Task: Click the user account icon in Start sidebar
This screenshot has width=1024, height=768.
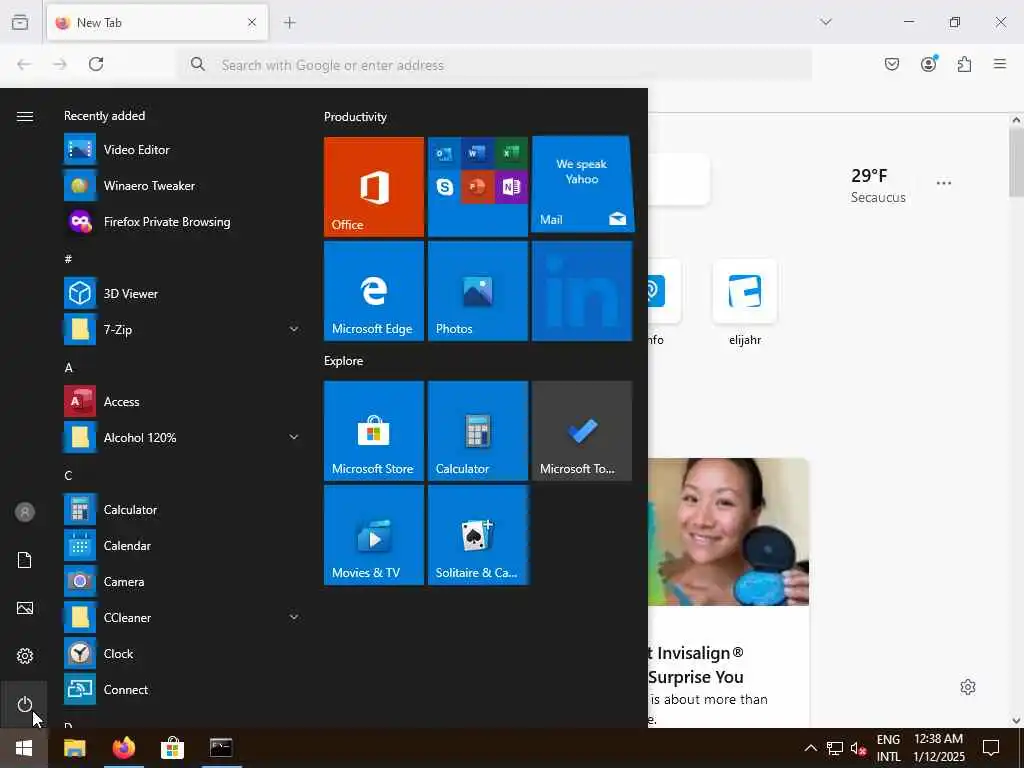Action: pos(24,512)
